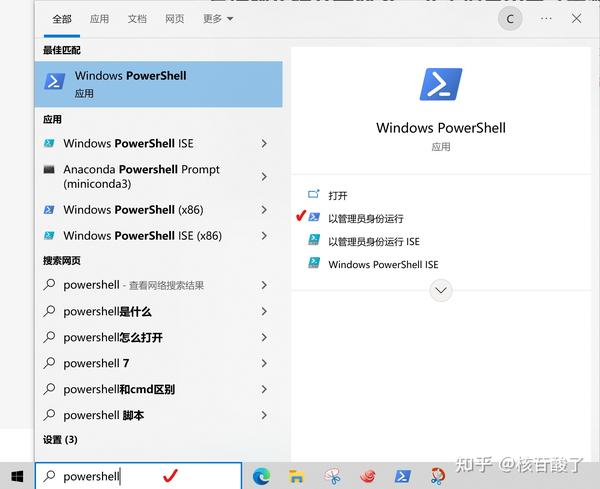Click the Windows PowerShell (x86) icon
The height and width of the screenshot is (489, 600).
click(49, 210)
